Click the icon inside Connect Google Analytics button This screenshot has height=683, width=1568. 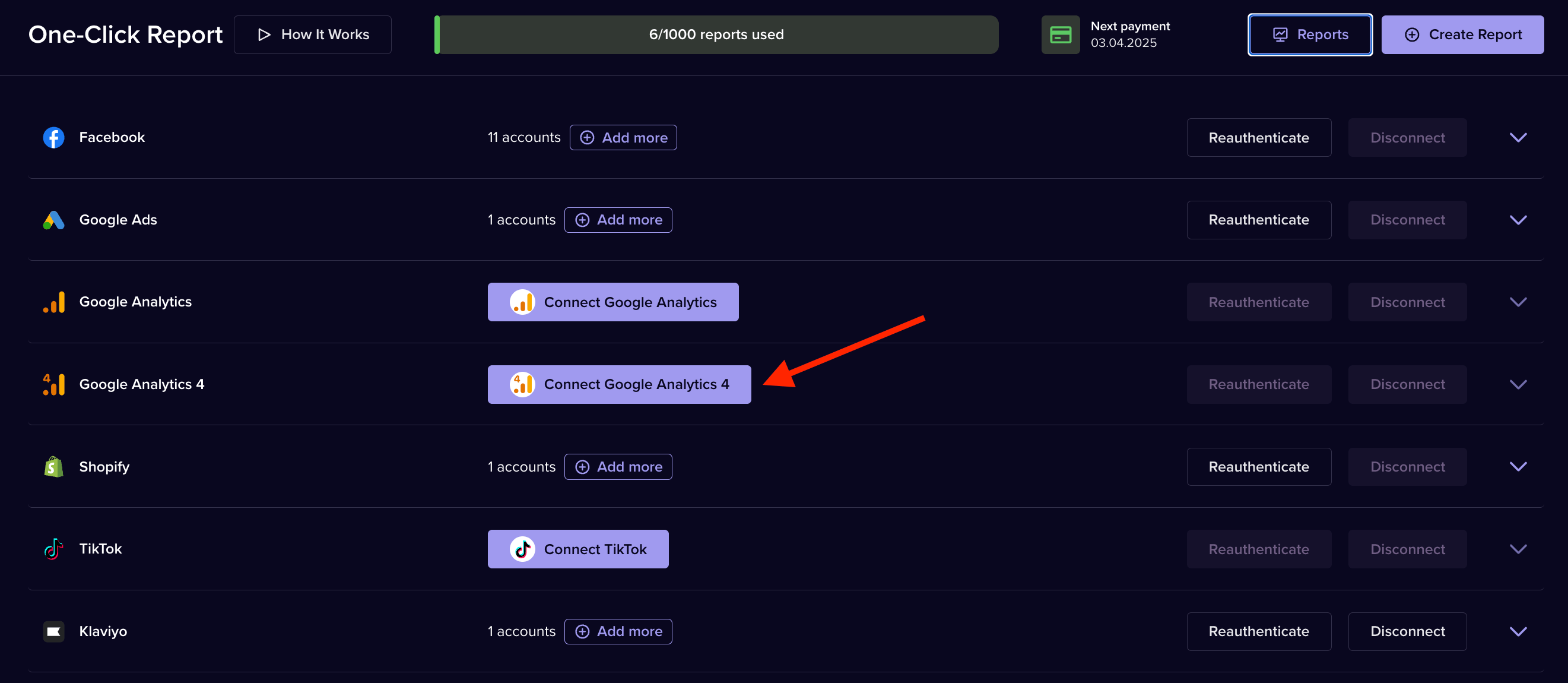522,302
